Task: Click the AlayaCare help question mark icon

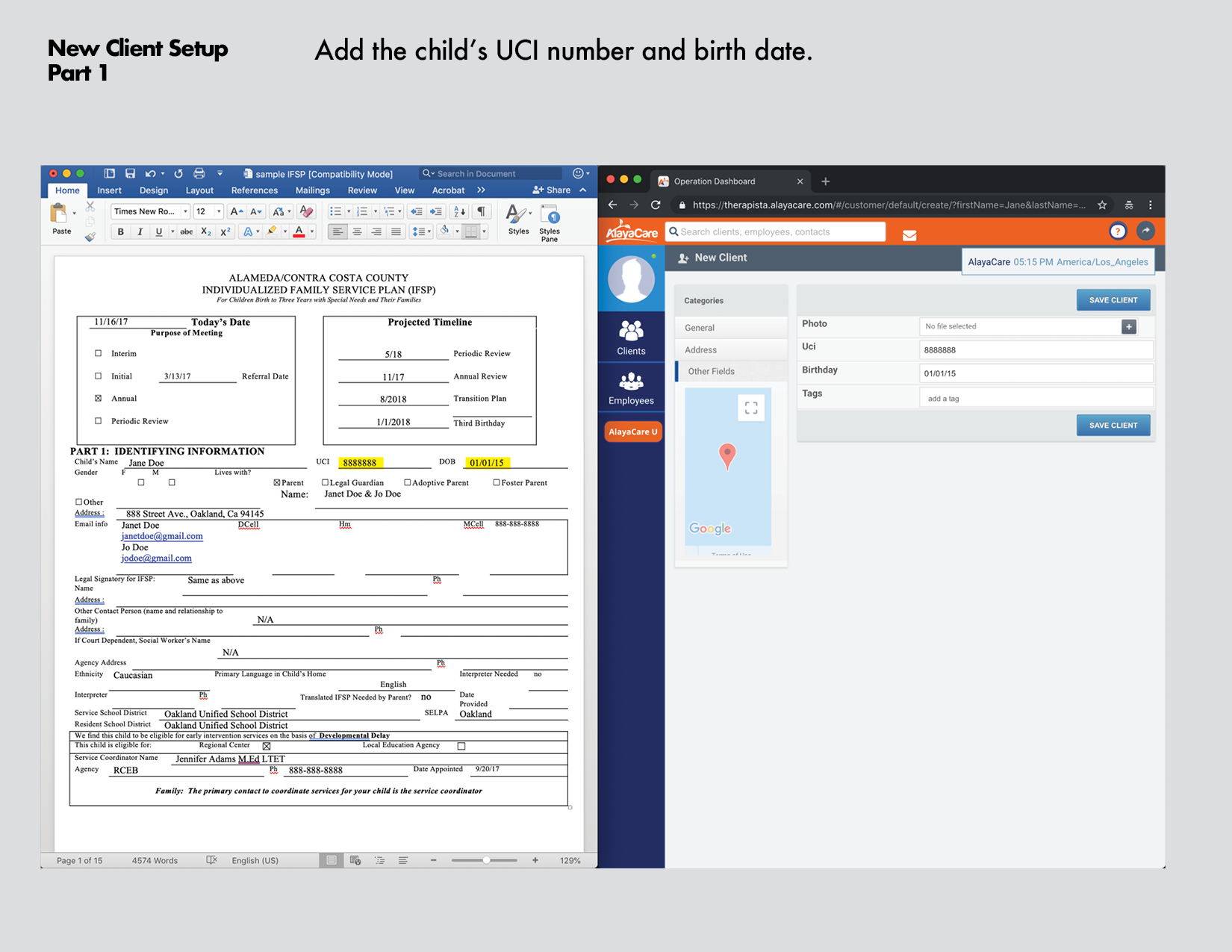Action: (1117, 231)
